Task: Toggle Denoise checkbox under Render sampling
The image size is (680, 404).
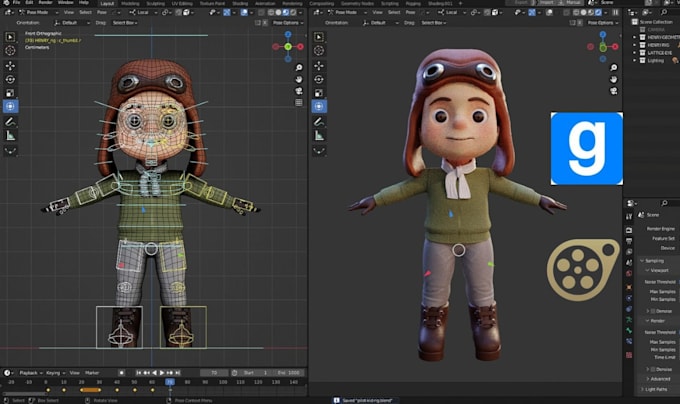Action: (x=653, y=369)
